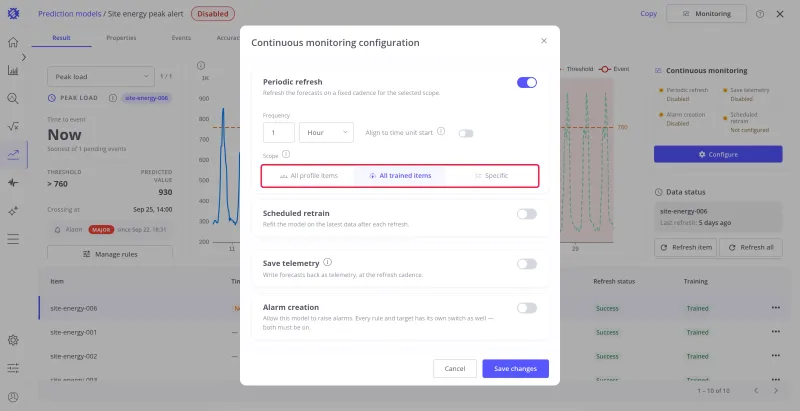The width and height of the screenshot is (800, 411).
Task: Click the Monitoring button
Action: coord(706,14)
